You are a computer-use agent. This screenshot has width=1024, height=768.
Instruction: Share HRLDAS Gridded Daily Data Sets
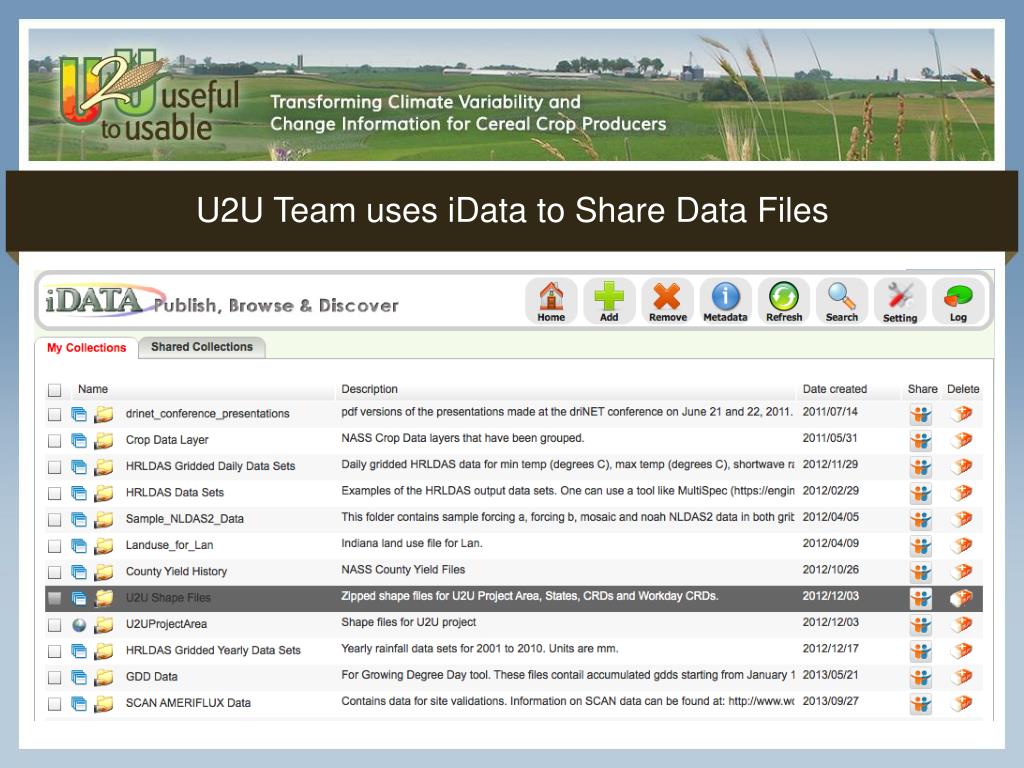pyautogui.click(x=921, y=466)
